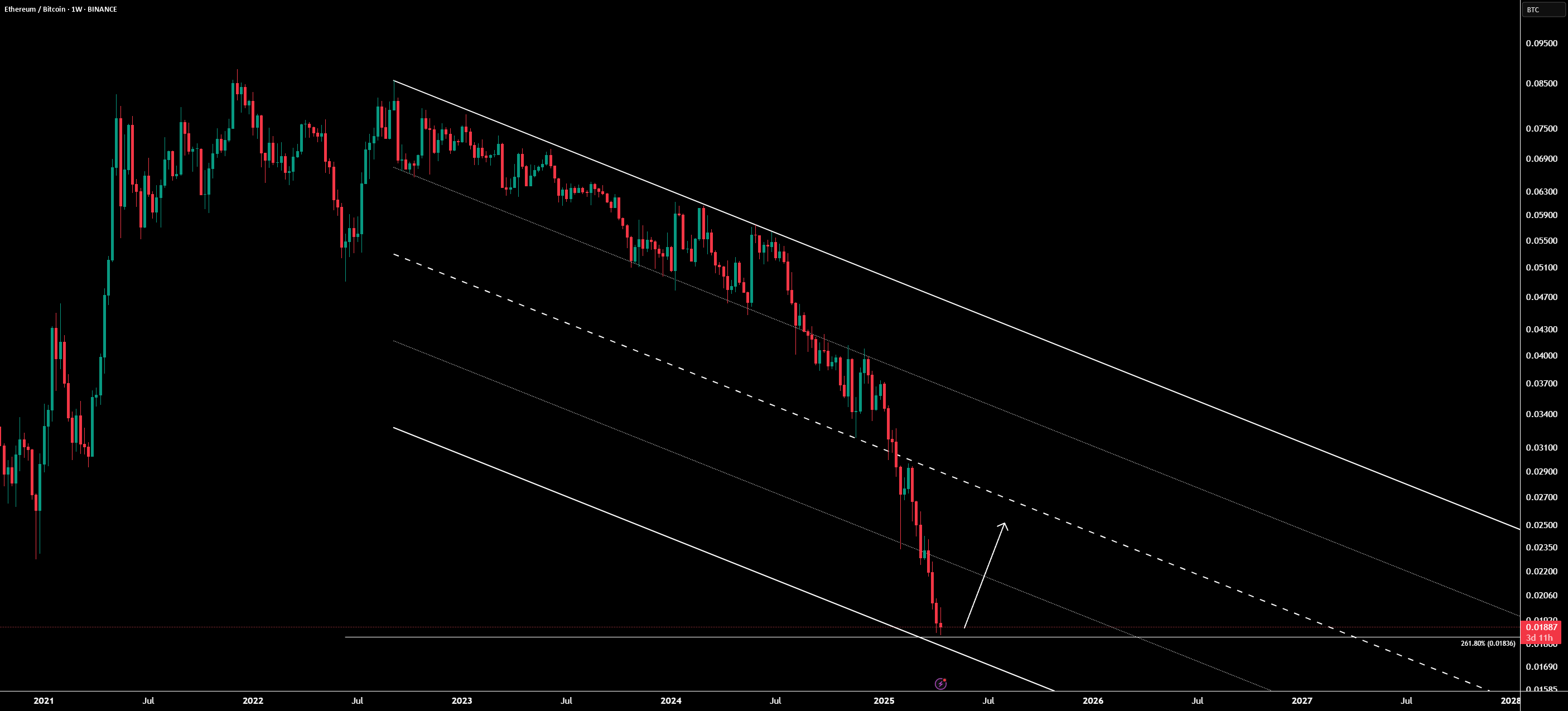This screenshot has height=711, width=1568.
Task: Click the 0.02500 price scale label
Action: [x=1542, y=525]
